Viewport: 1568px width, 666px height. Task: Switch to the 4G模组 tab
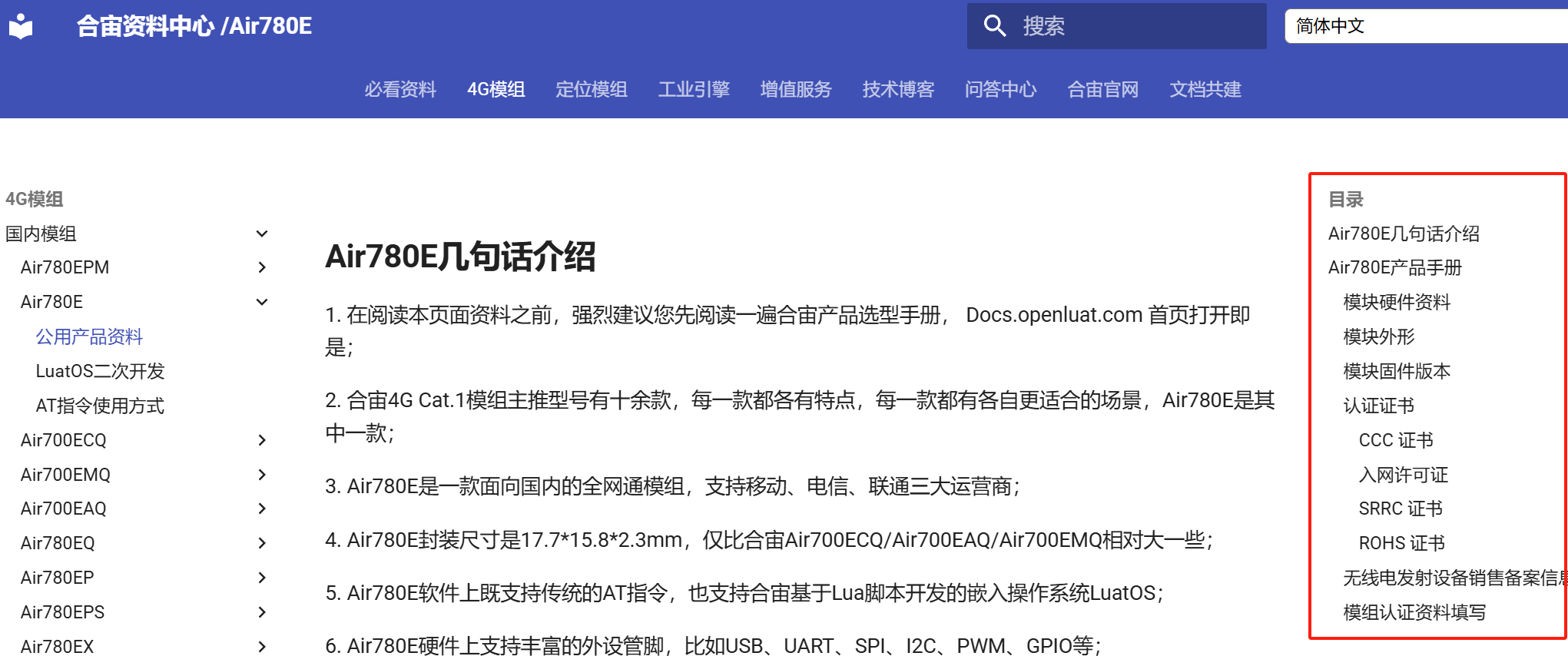[496, 89]
